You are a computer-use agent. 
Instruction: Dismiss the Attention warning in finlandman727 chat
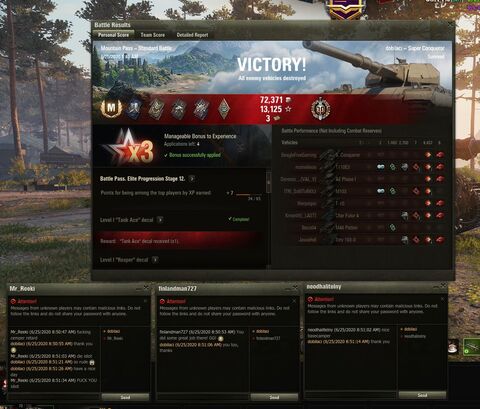[x=294, y=301]
